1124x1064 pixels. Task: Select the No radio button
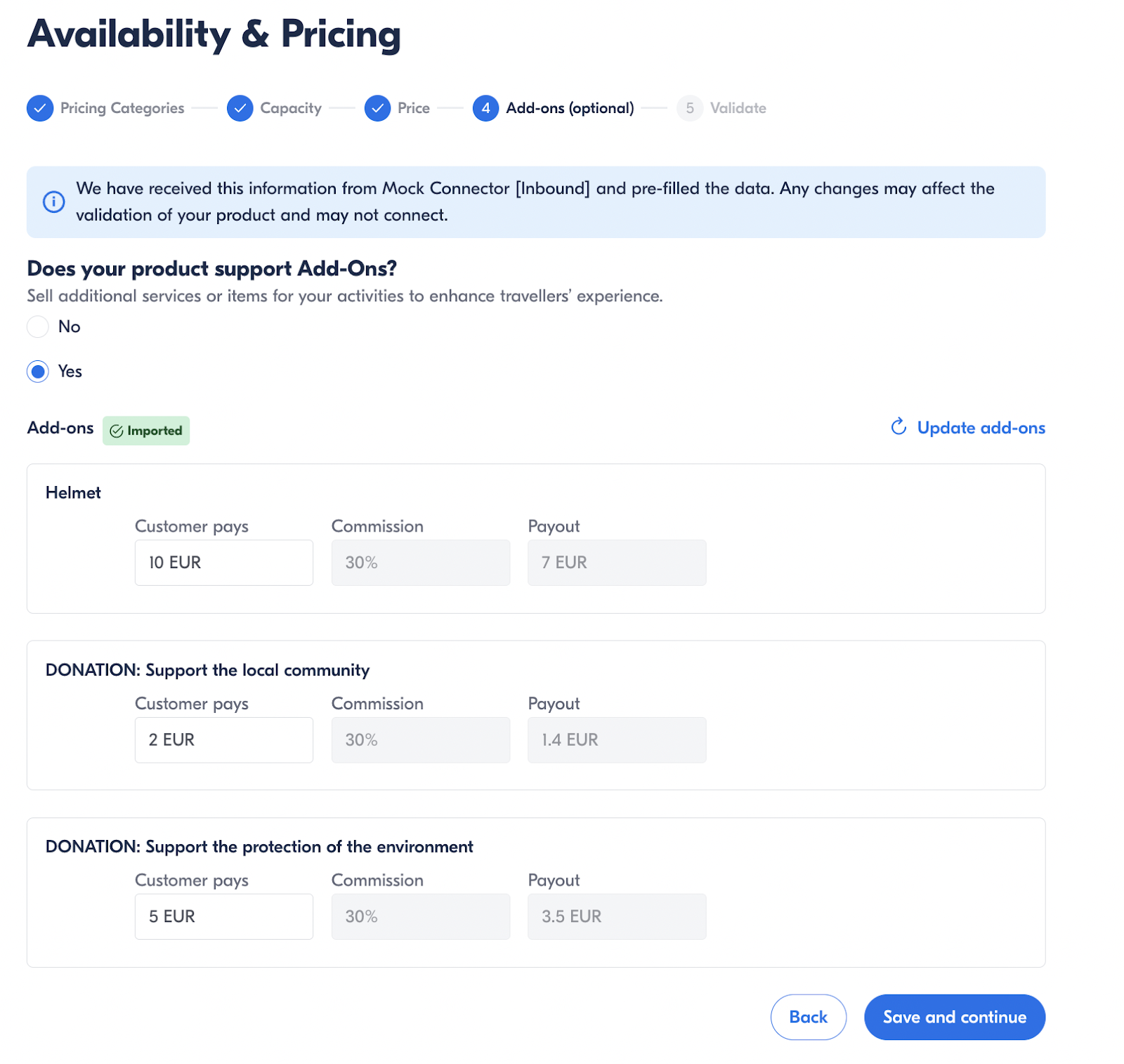tap(38, 327)
